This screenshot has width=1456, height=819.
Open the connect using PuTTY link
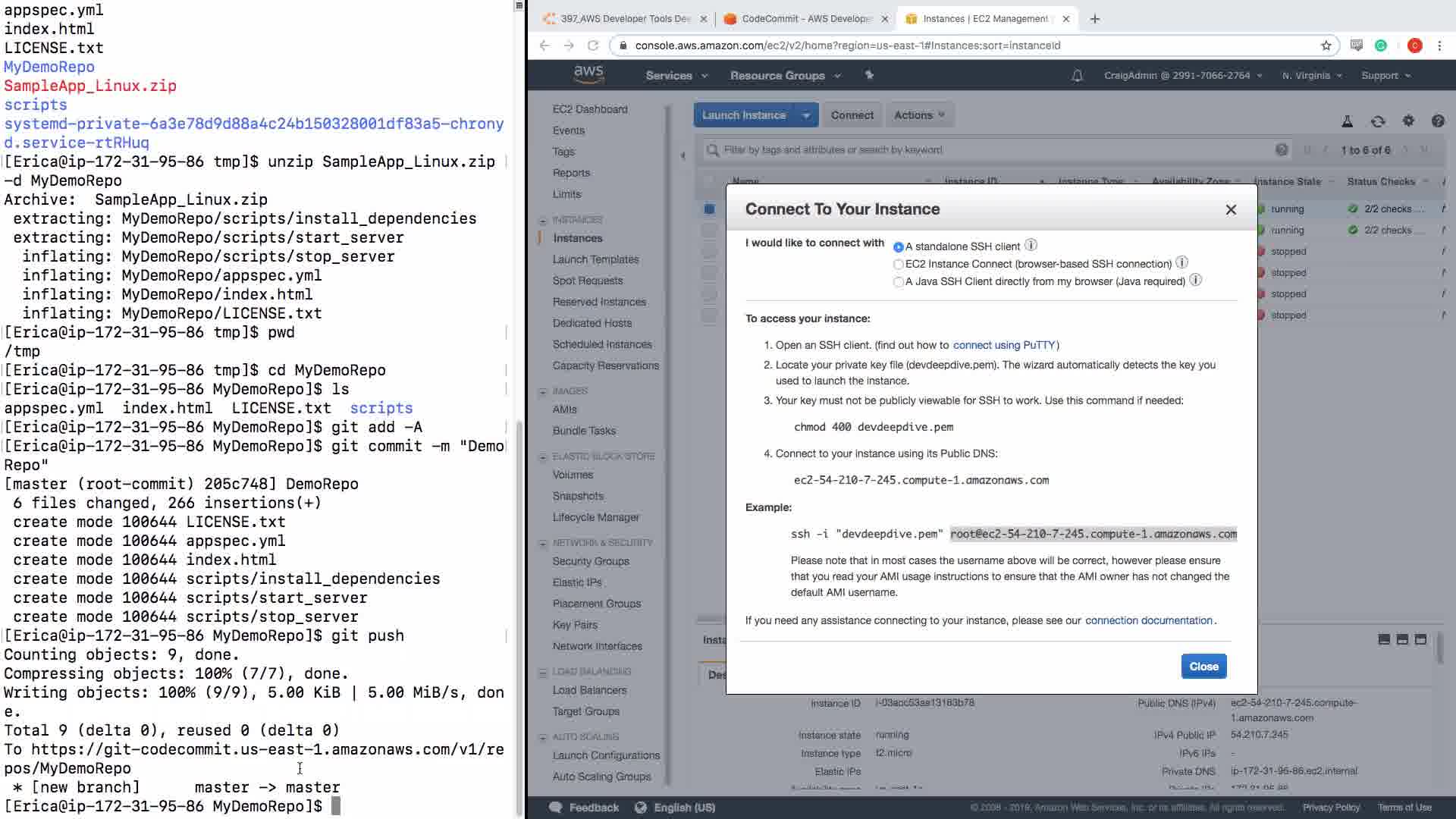[1004, 345]
